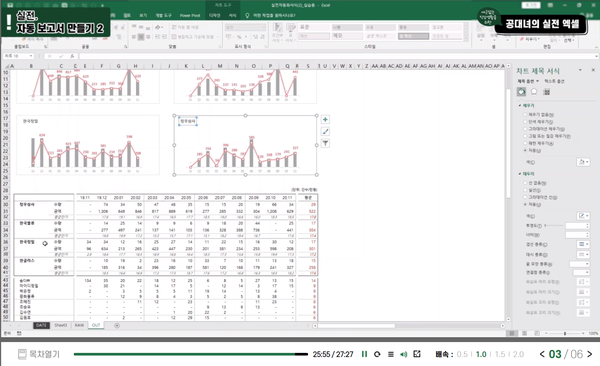Click the insert function fx icon
Image resolution: width=600 pixels, height=366 pixels.
[x=72, y=56]
